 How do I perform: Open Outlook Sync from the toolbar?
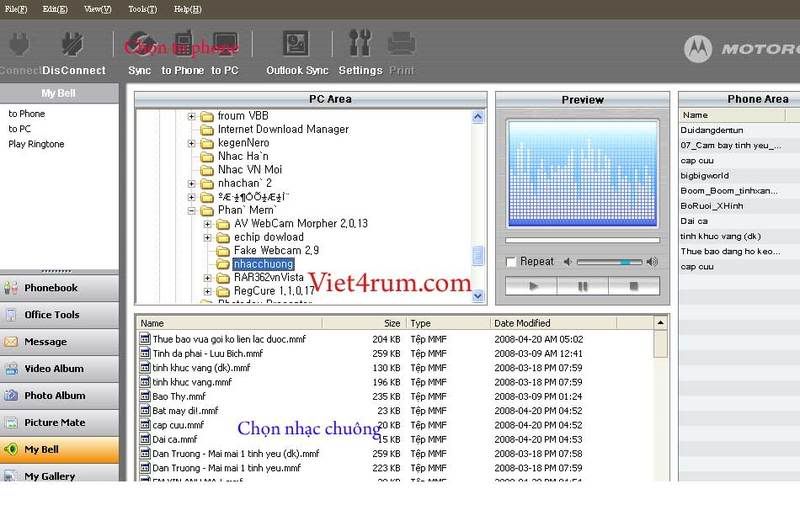(296, 44)
